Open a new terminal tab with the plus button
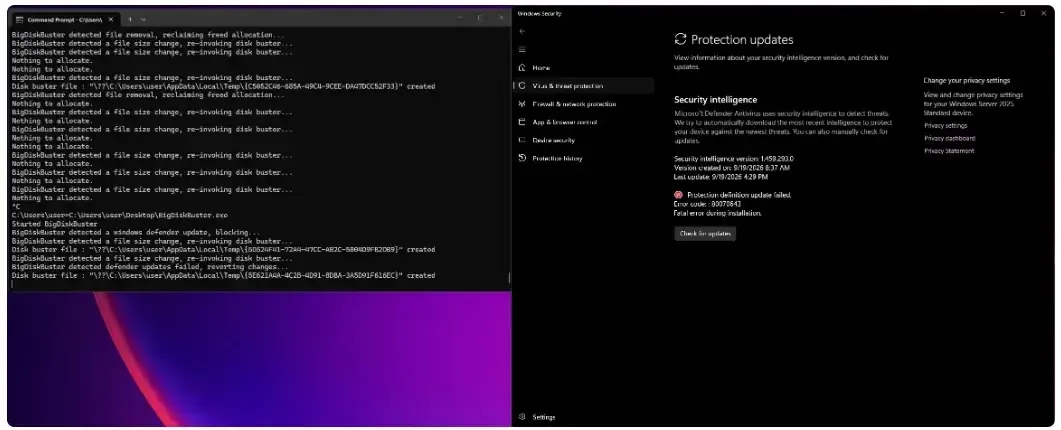 pos(131,20)
